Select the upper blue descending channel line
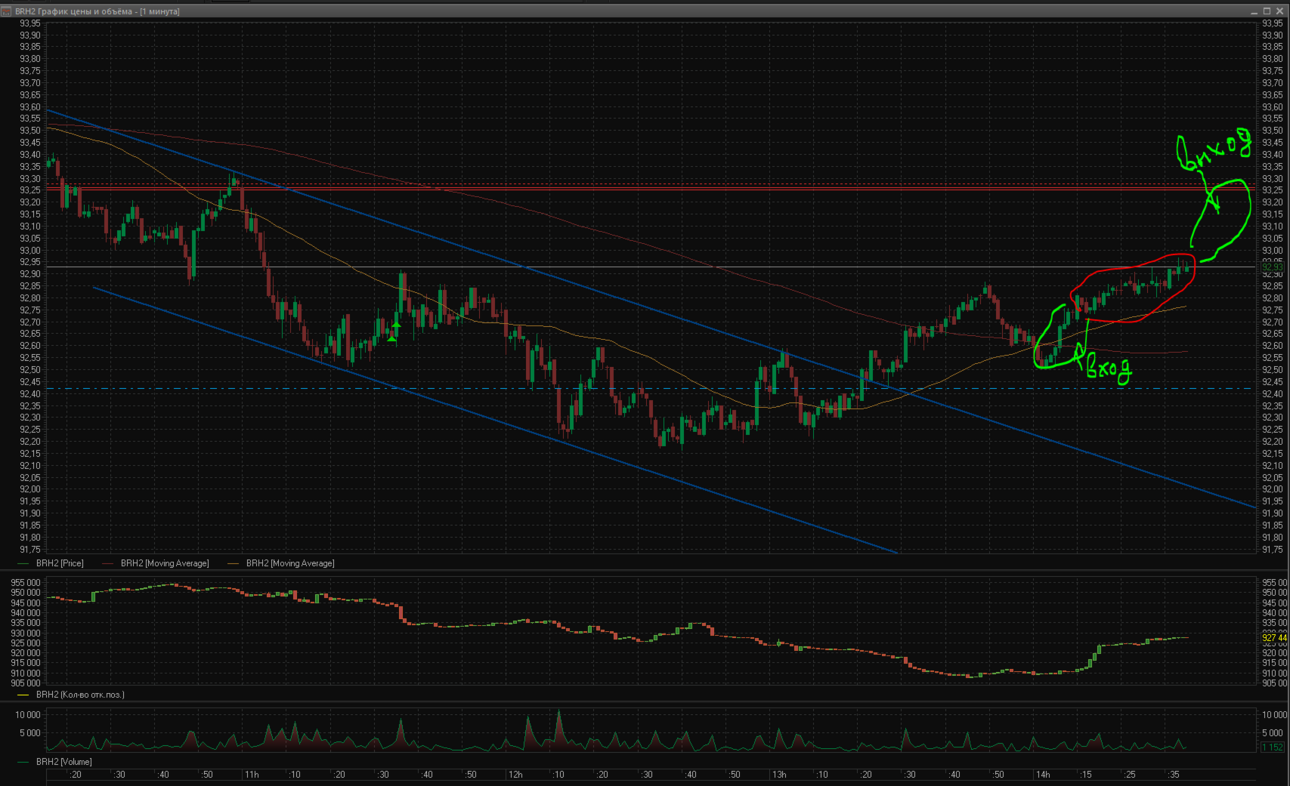 pos(650,309)
